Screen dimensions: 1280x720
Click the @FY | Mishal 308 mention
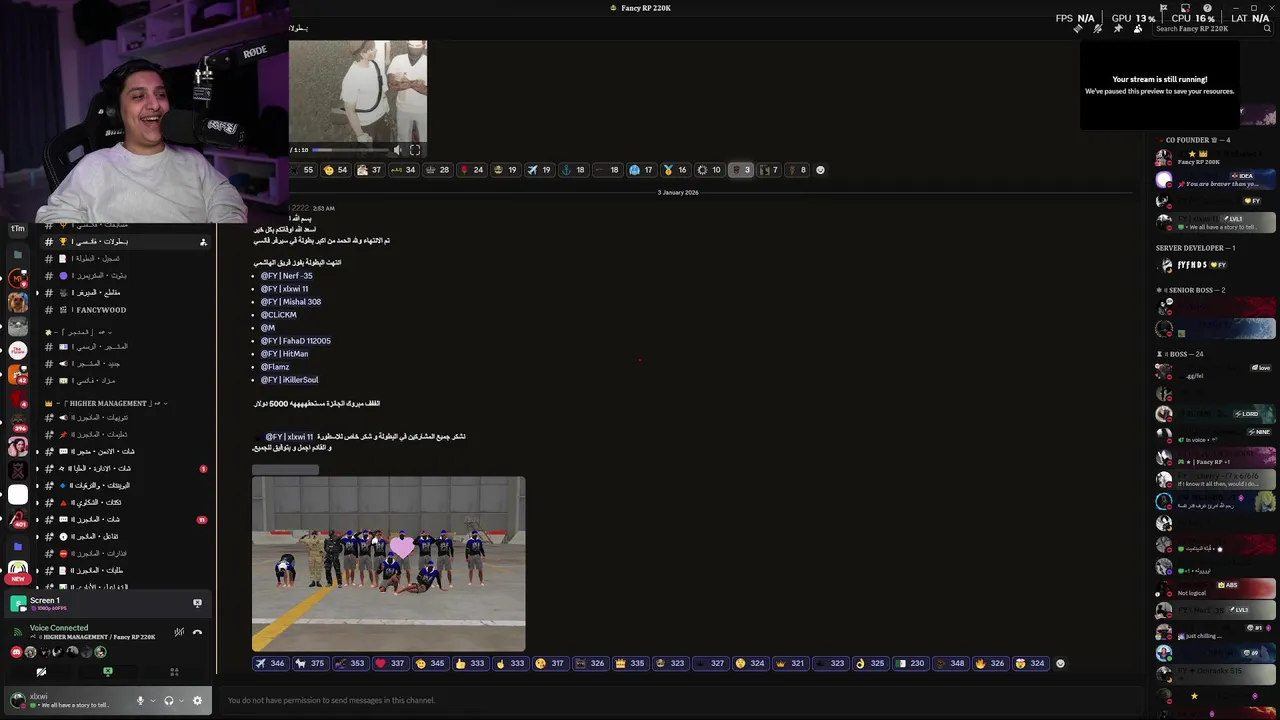(x=291, y=302)
